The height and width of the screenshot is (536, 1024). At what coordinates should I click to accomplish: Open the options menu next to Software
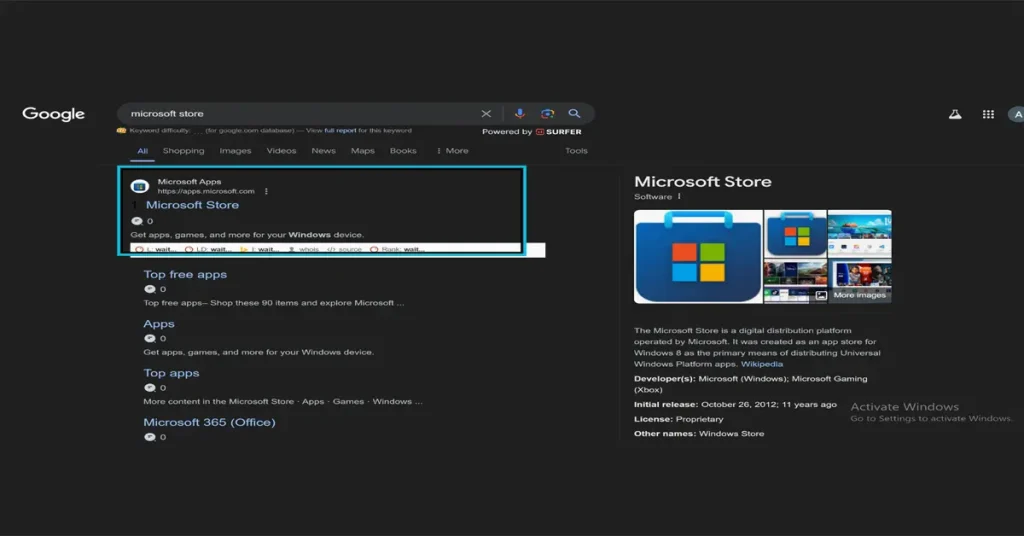679,197
